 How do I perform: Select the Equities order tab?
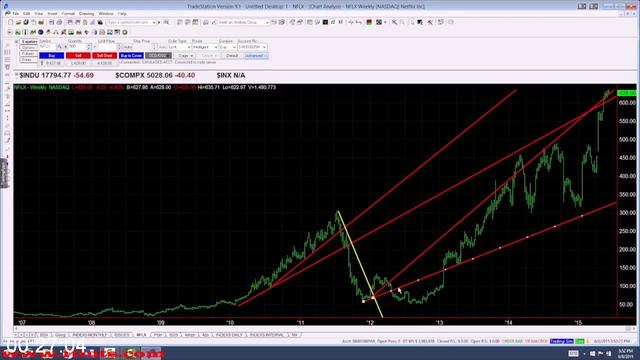coord(29,42)
